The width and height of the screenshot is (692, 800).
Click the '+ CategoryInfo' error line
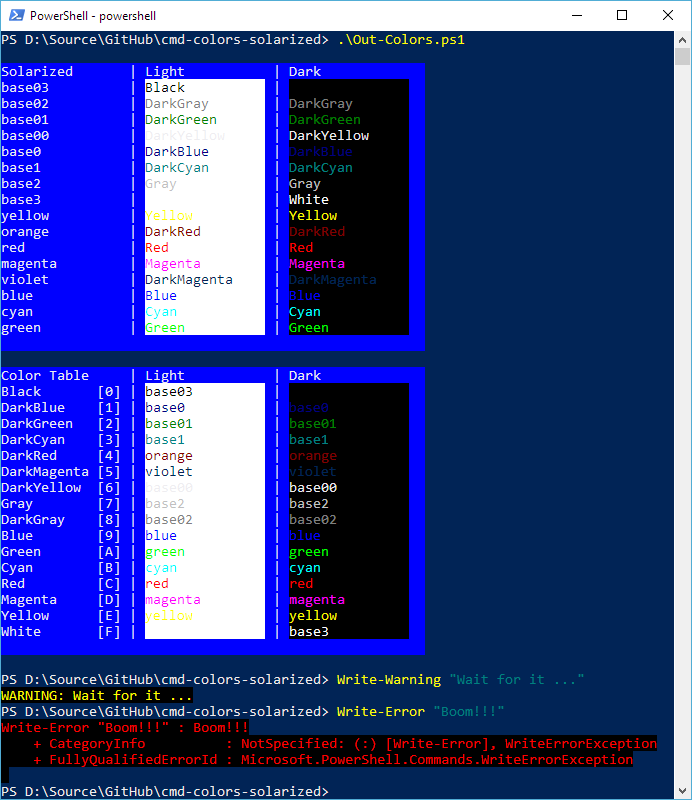345,744
